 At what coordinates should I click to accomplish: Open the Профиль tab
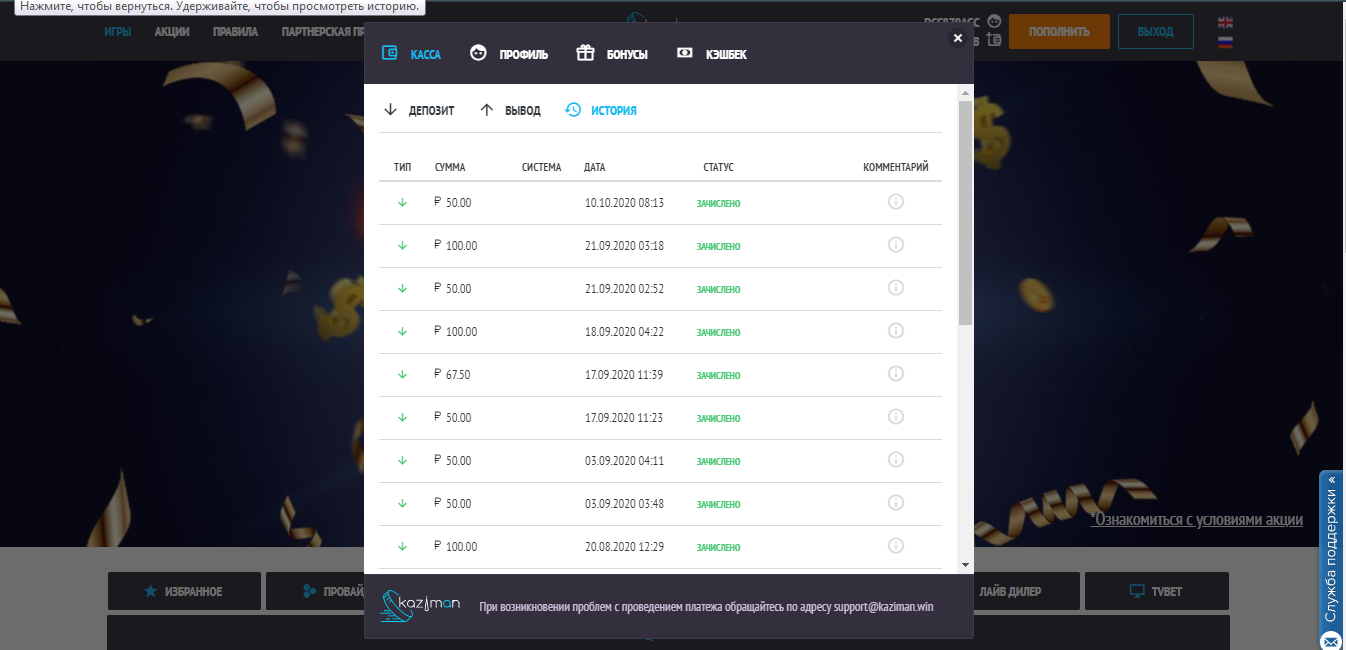click(x=510, y=54)
